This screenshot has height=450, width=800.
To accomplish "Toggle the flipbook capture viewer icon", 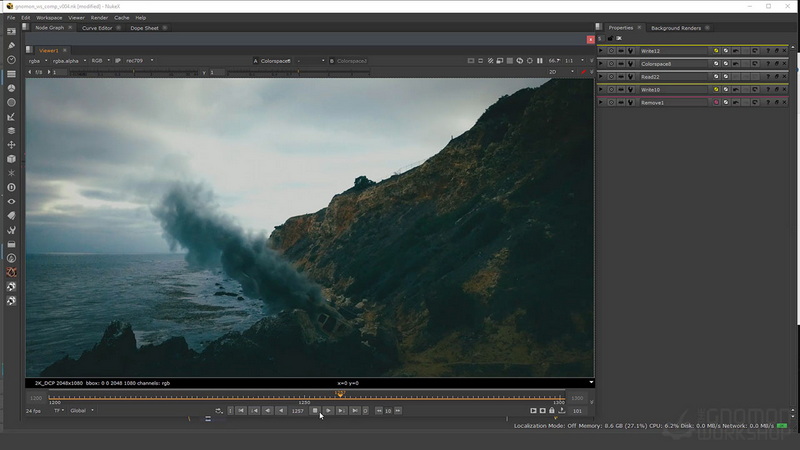I will click(x=533, y=411).
